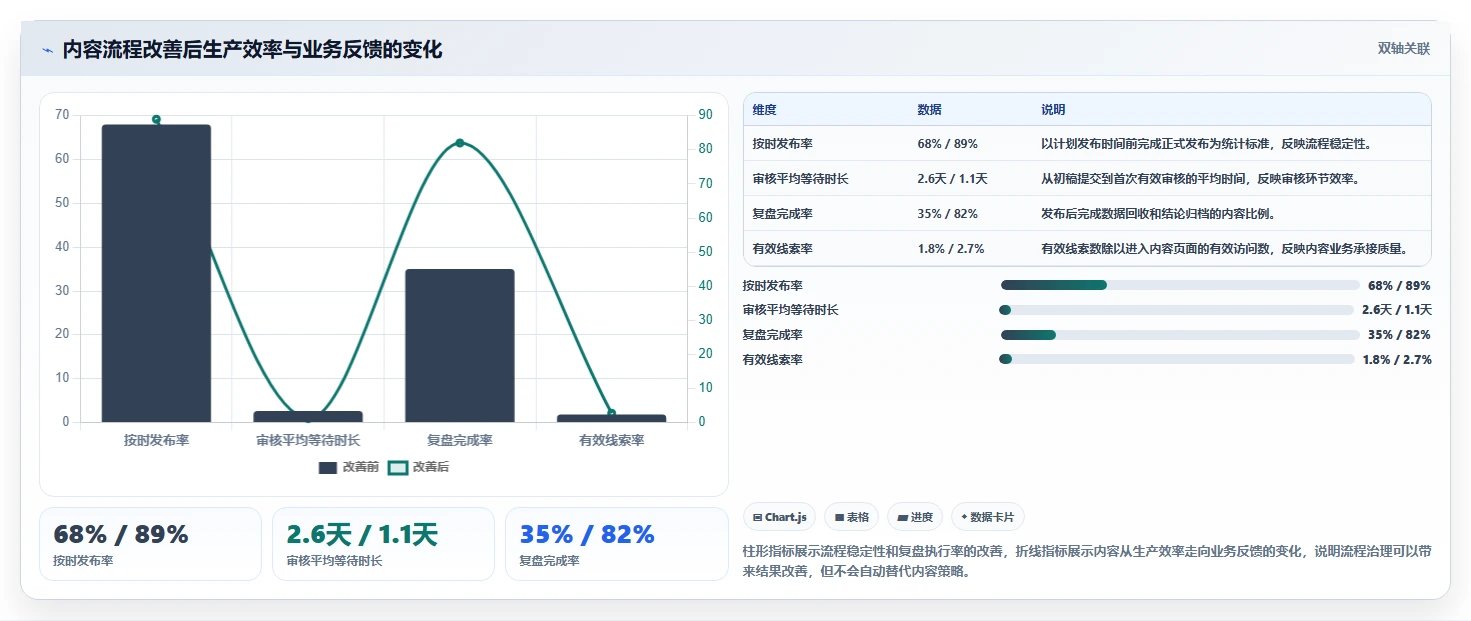This screenshot has height=621, width=1471.
Task: Click description starting 以计划发布时间前完成
Action: (x=1205, y=144)
